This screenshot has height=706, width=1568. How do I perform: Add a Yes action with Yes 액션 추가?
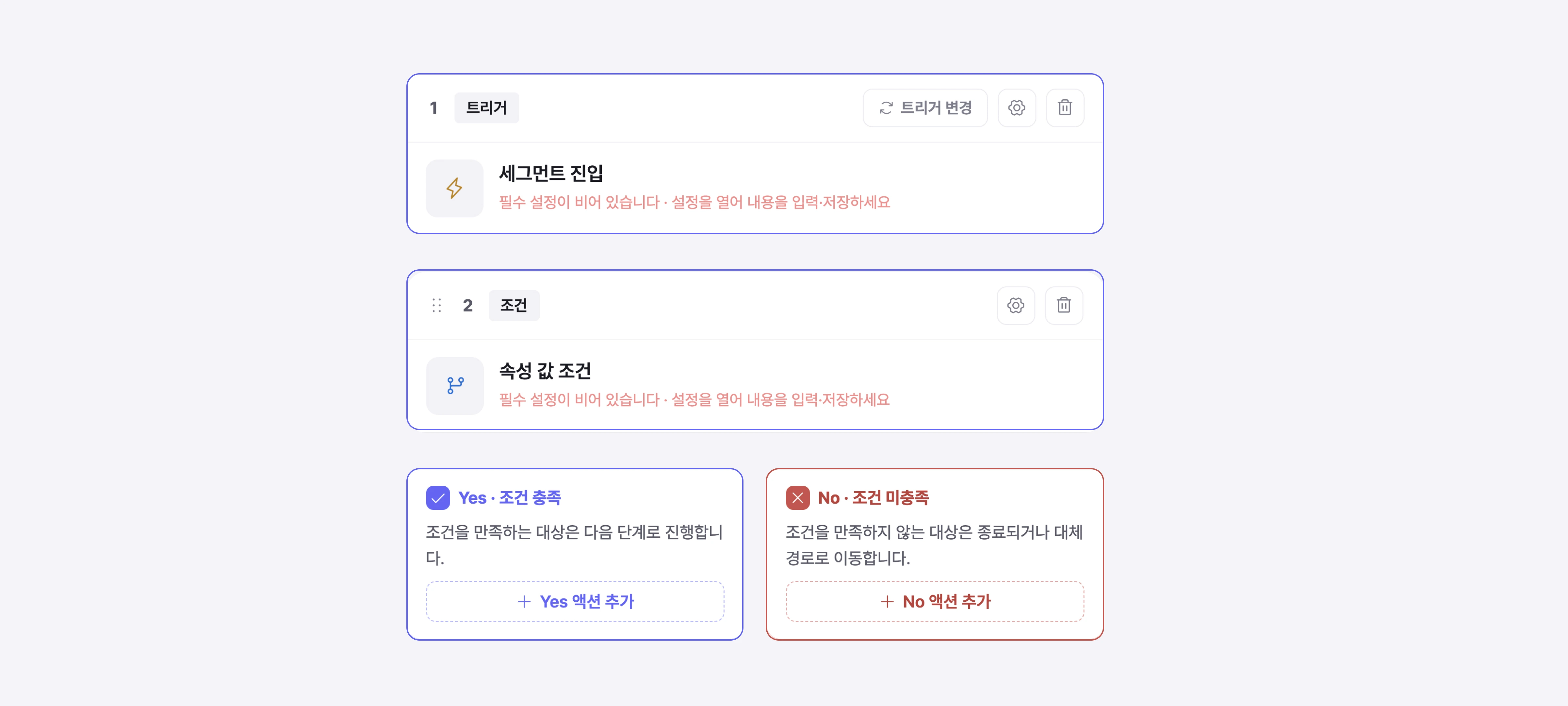(x=575, y=601)
